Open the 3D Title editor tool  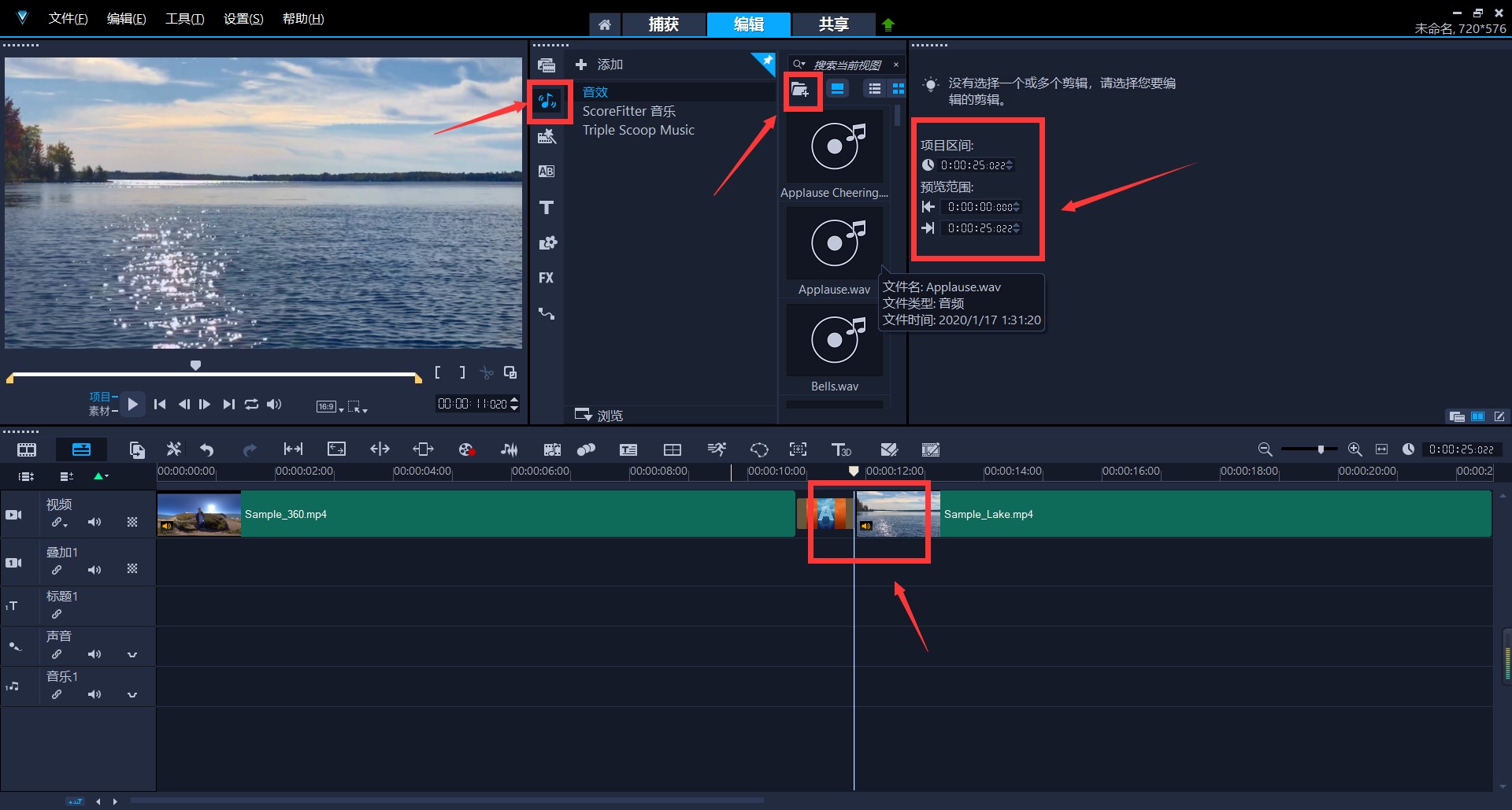(x=841, y=449)
